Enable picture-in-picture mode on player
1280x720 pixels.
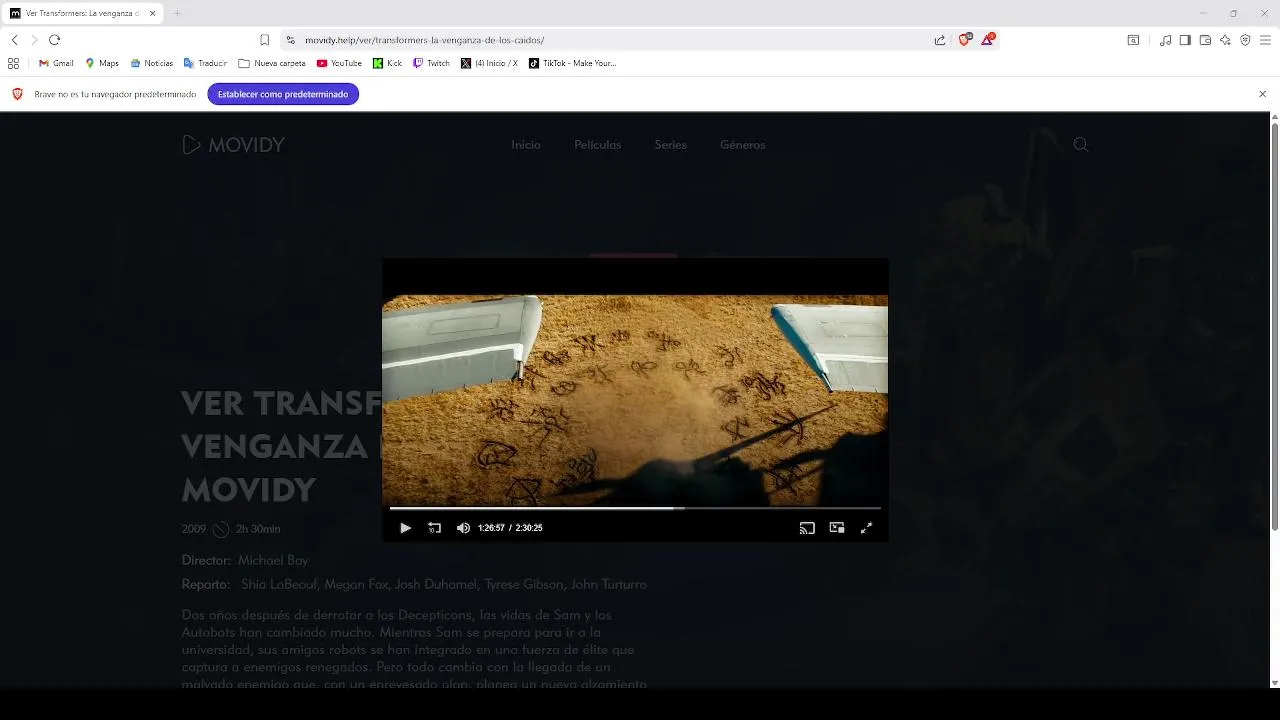pyautogui.click(x=837, y=528)
